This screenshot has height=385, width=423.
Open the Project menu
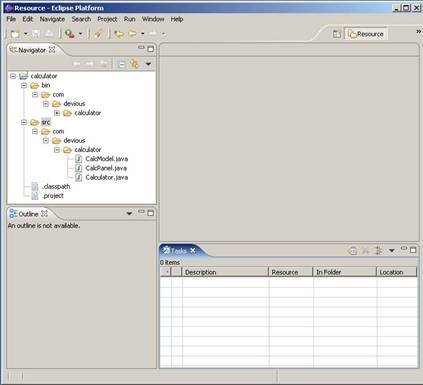[x=107, y=19]
